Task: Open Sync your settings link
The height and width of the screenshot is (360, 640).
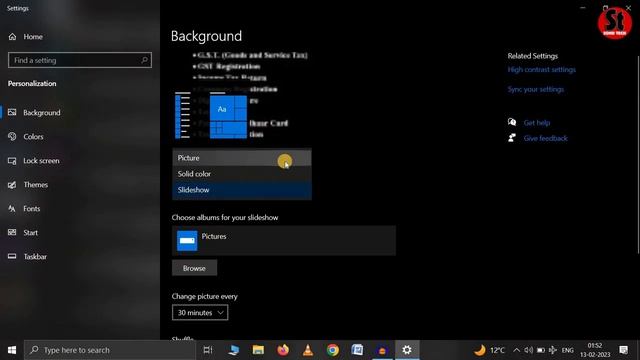Action: 536,89
